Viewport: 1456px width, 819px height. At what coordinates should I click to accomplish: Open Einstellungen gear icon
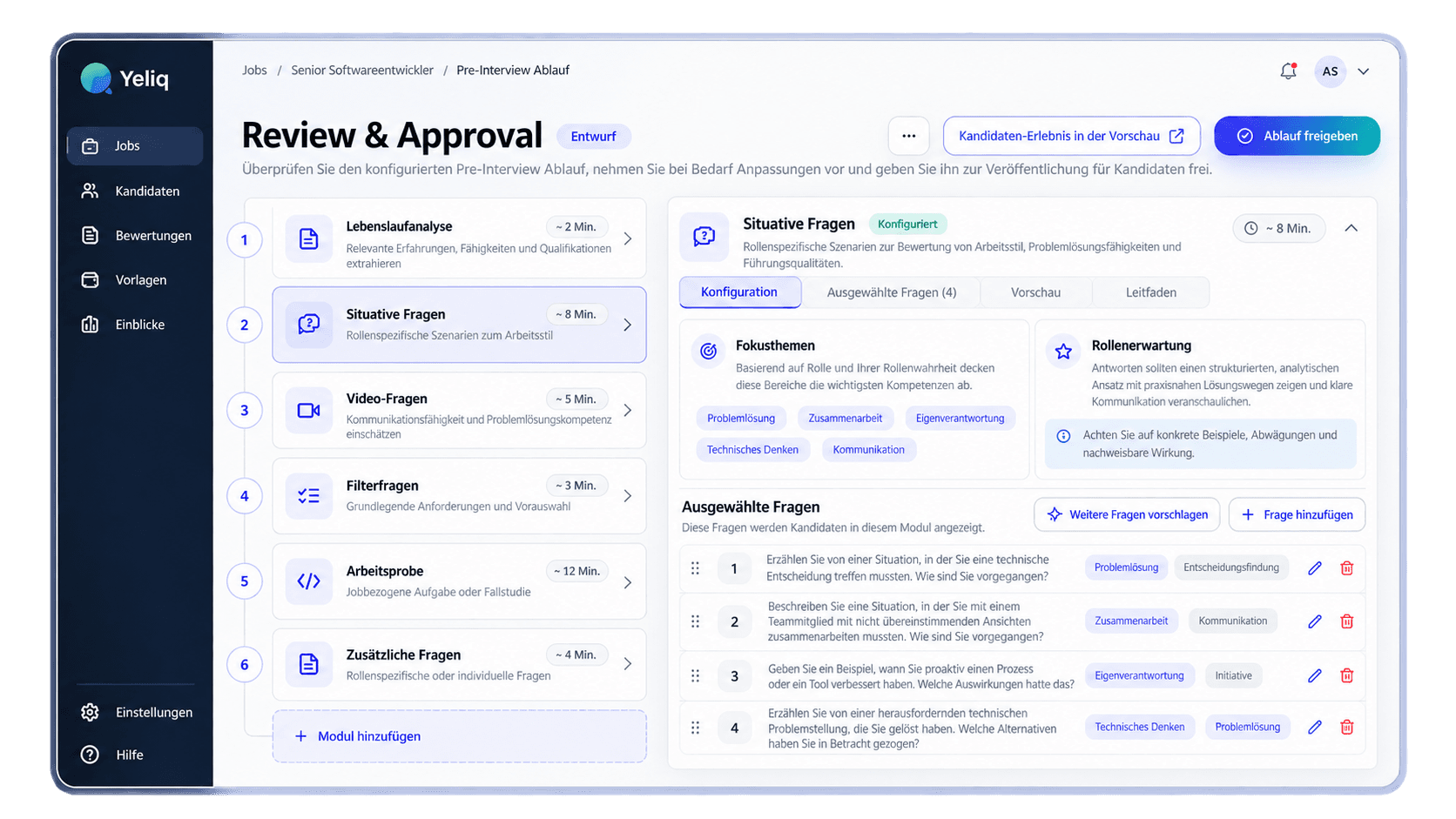(x=90, y=712)
